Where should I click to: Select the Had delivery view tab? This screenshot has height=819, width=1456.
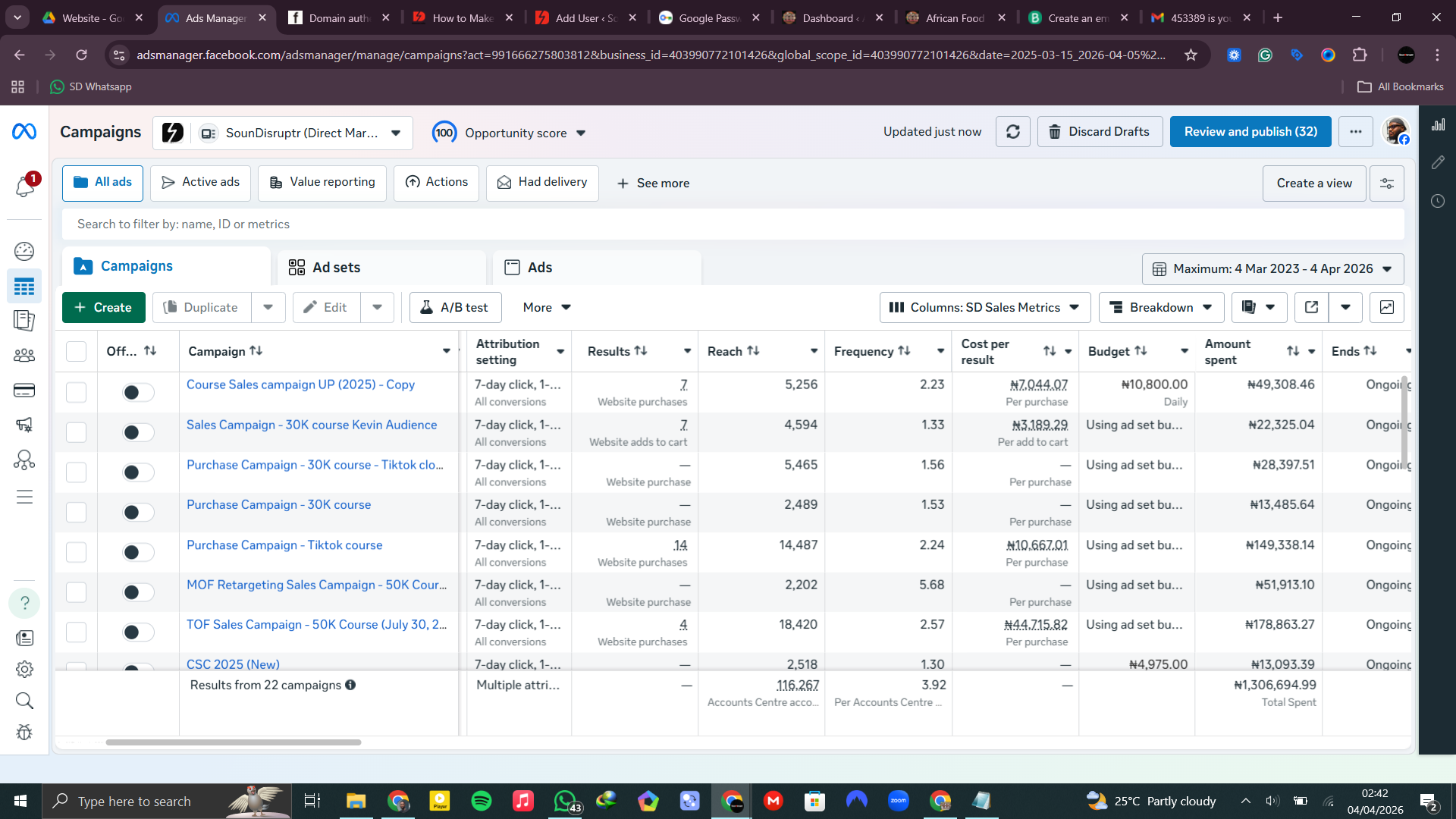tap(542, 183)
